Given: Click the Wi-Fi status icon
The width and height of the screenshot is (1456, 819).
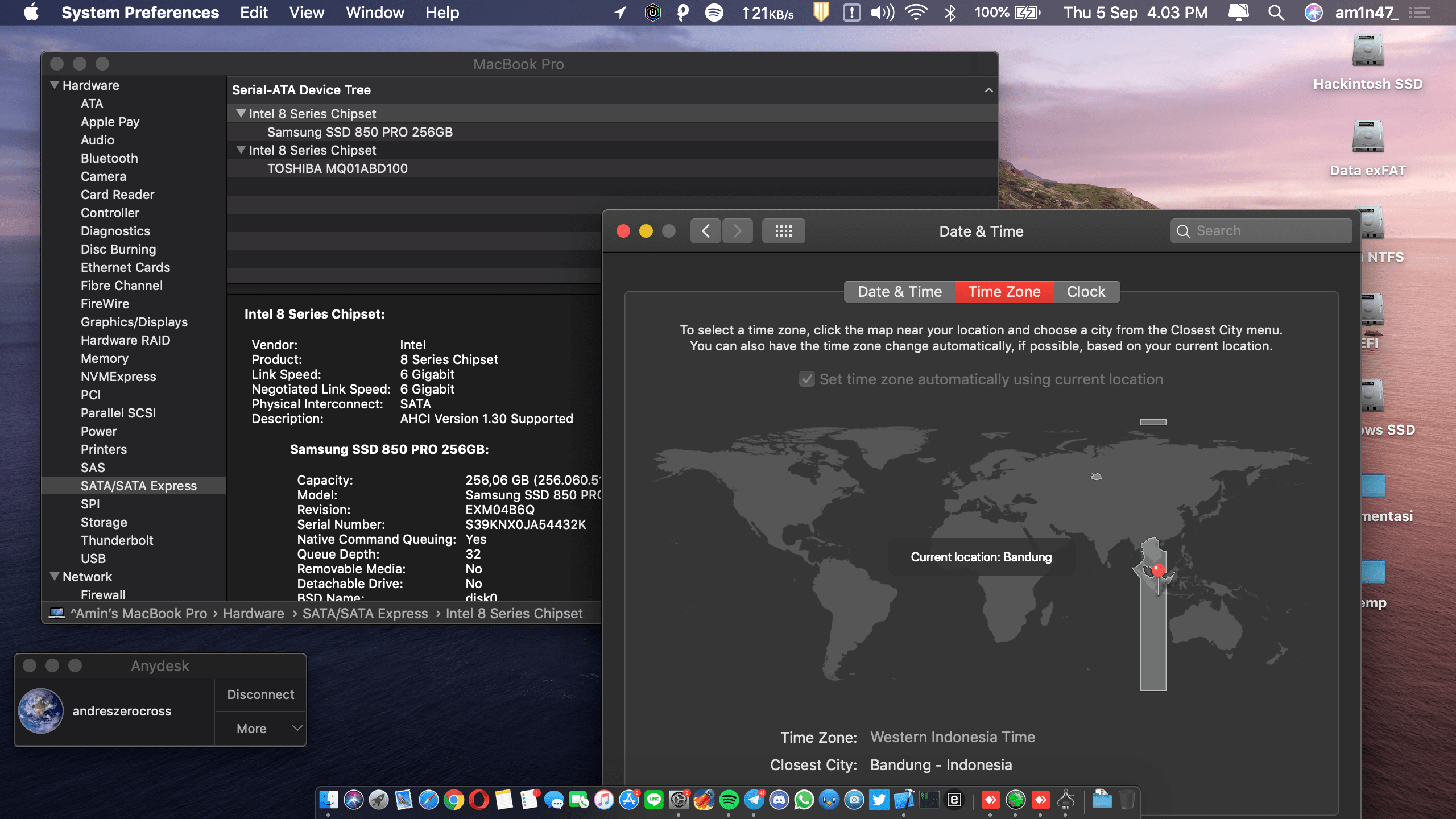Looking at the screenshot, I should [916, 13].
